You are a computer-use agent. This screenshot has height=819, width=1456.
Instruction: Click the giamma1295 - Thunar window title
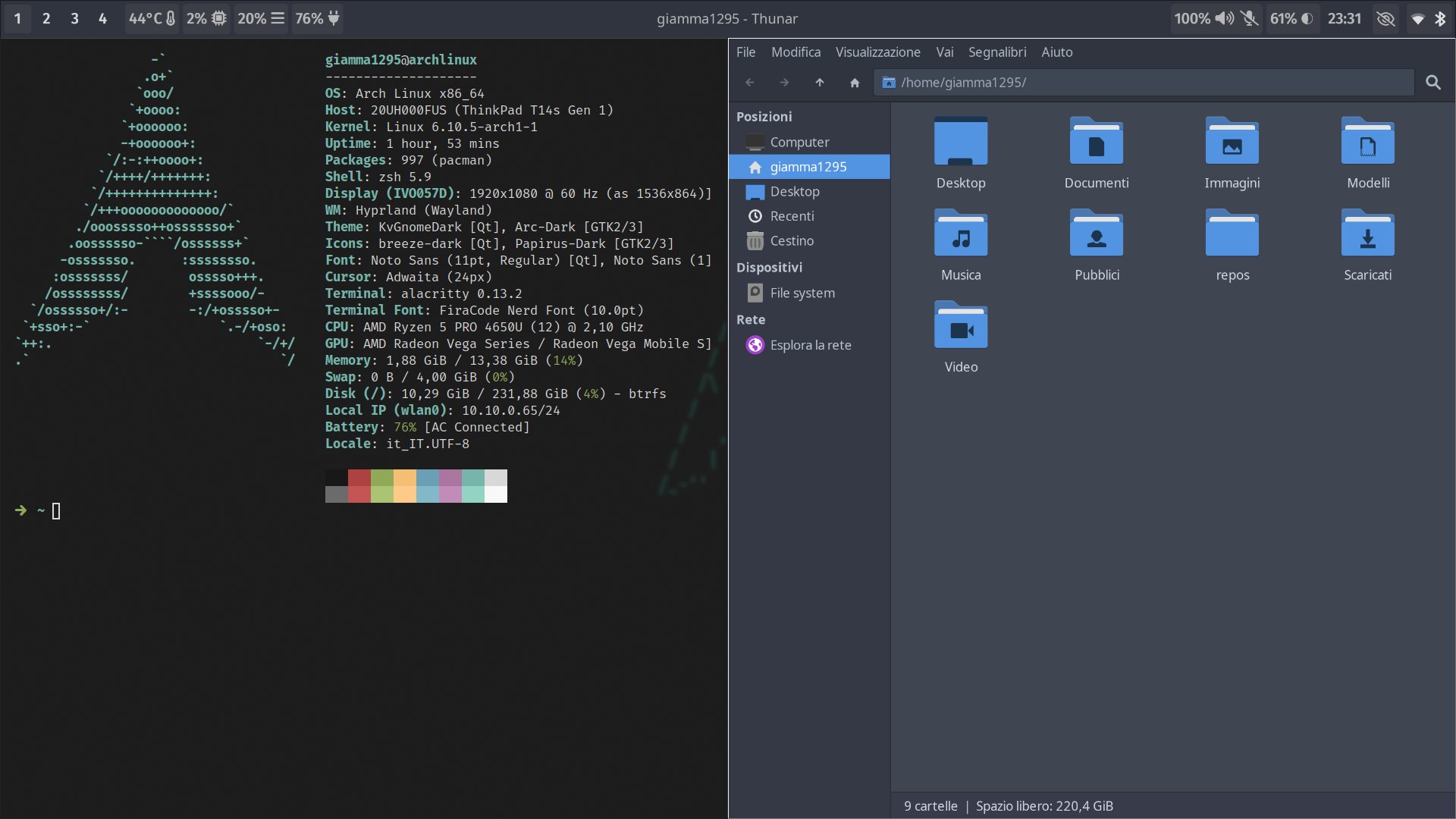point(727,18)
